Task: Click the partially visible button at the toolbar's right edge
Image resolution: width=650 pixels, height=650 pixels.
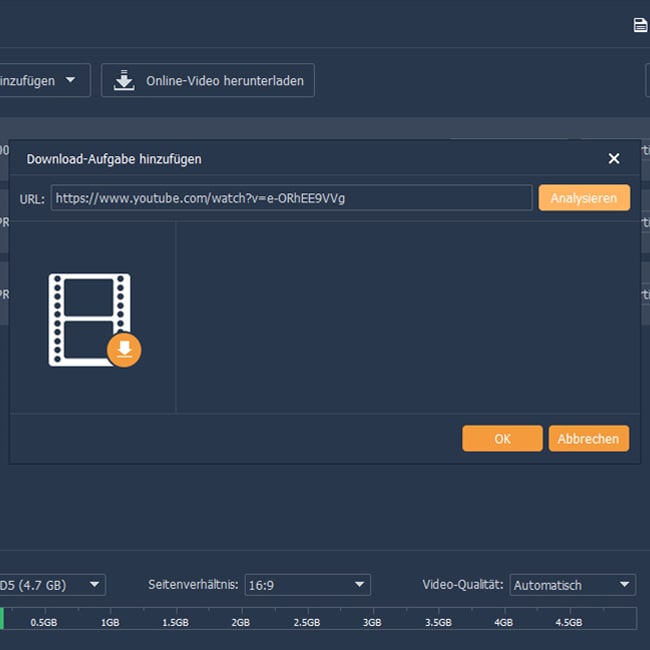Action: click(646, 81)
